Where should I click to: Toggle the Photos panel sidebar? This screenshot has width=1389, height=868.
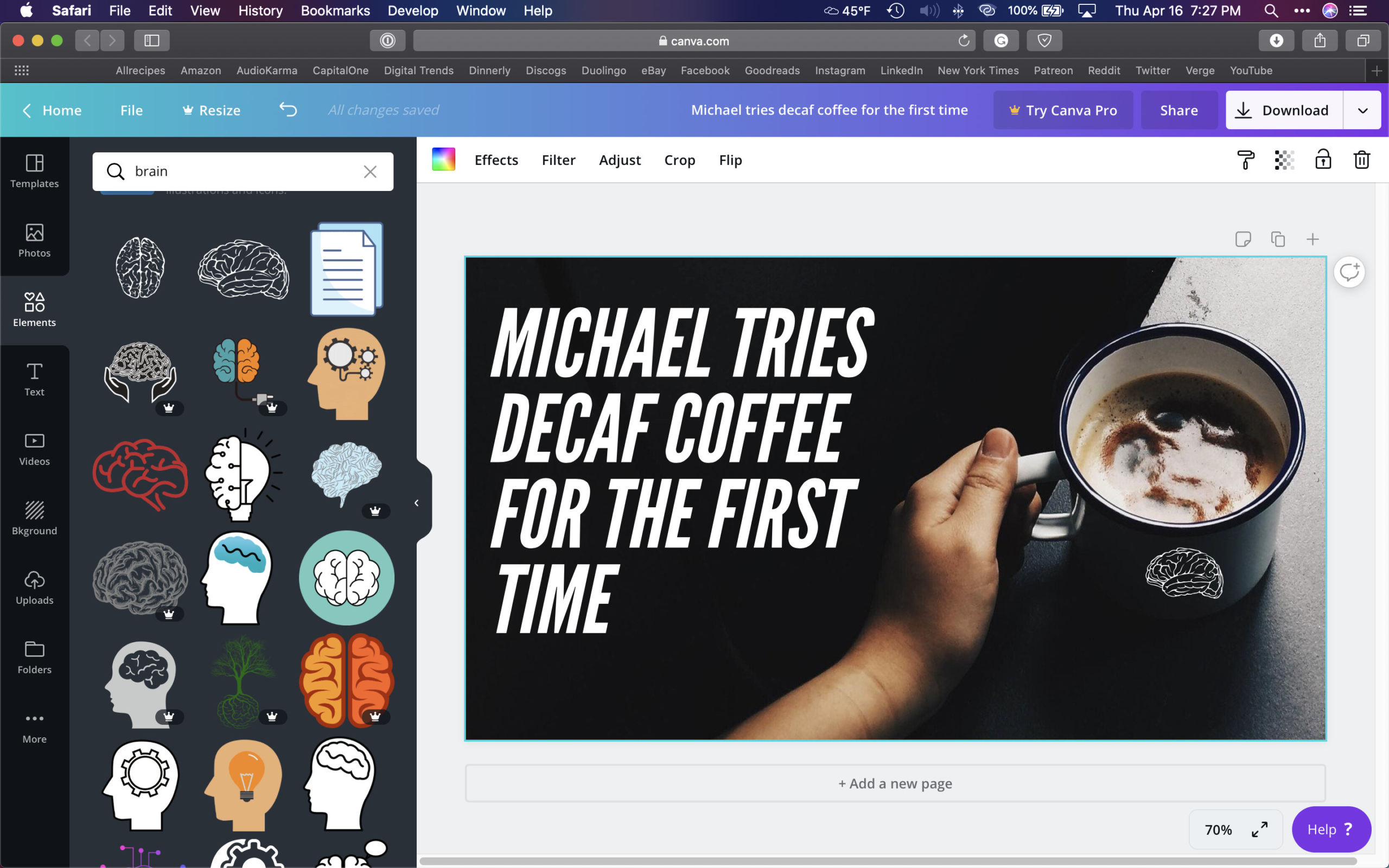tap(34, 240)
